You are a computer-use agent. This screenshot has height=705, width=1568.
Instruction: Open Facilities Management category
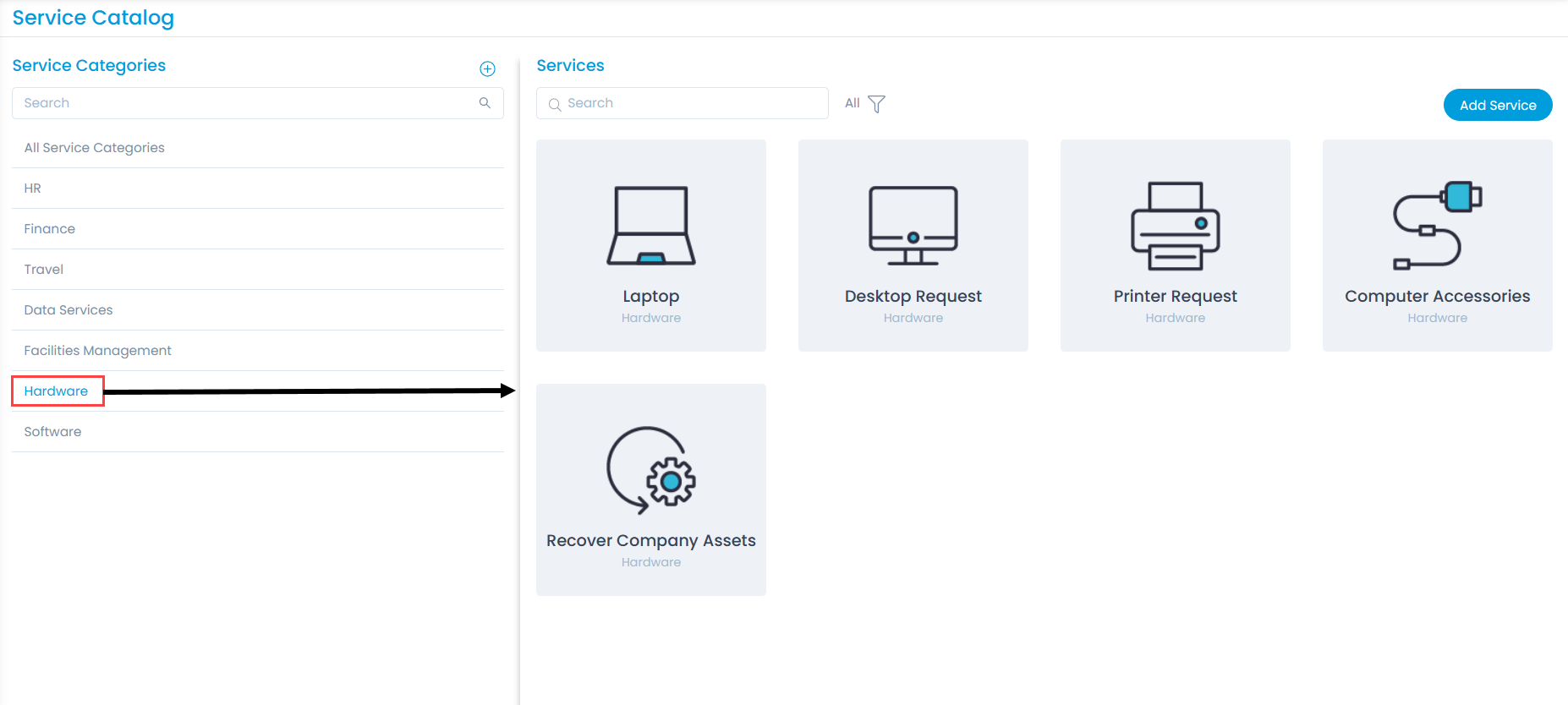[x=97, y=351]
